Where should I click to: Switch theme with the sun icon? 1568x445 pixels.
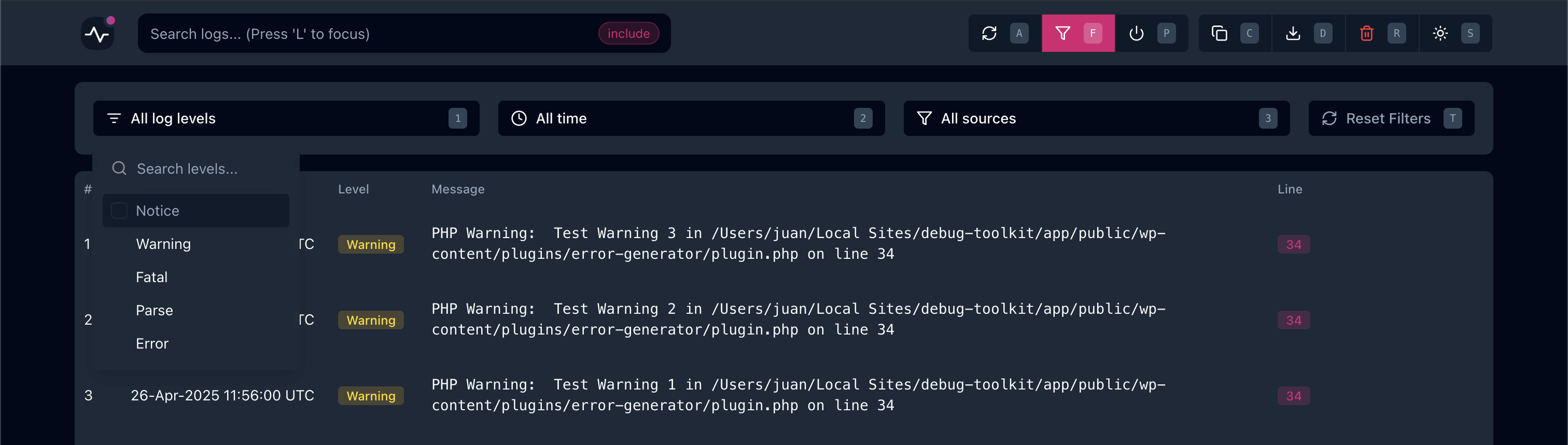(1440, 34)
